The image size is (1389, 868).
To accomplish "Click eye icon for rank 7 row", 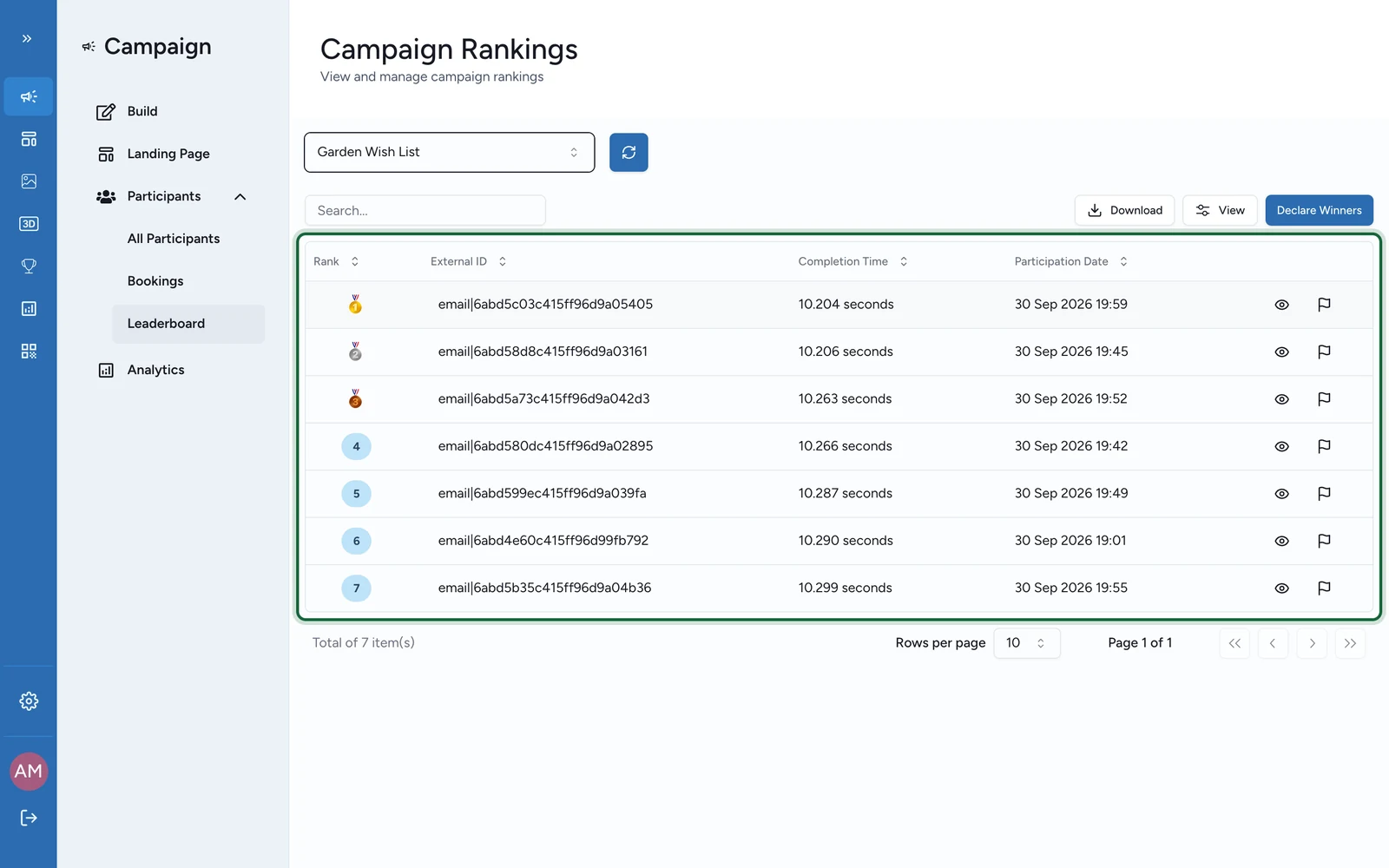I will point(1281,589).
